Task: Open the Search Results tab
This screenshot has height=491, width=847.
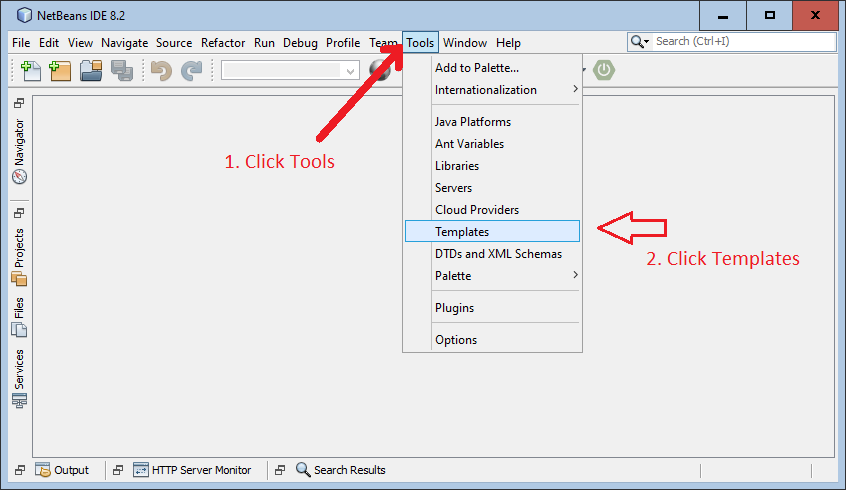Action: tap(340, 470)
